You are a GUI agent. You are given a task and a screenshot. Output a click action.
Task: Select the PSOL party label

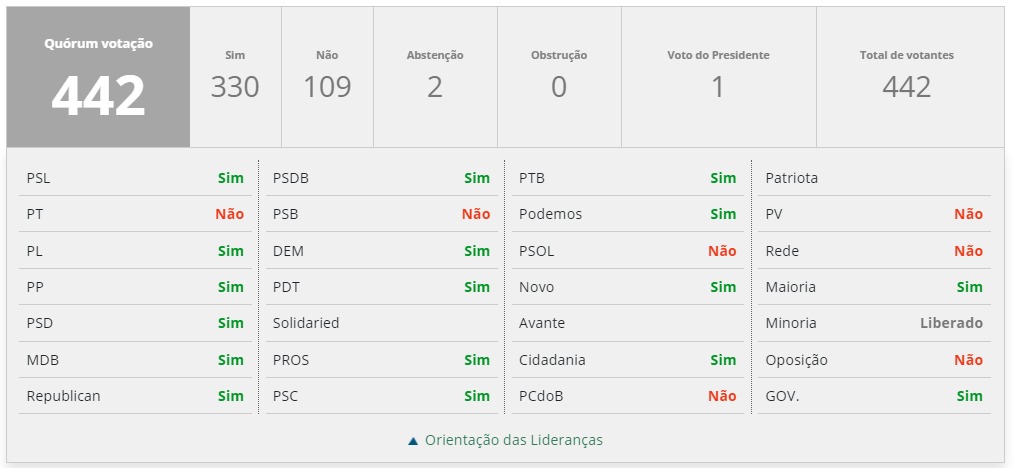(x=536, y=251)
